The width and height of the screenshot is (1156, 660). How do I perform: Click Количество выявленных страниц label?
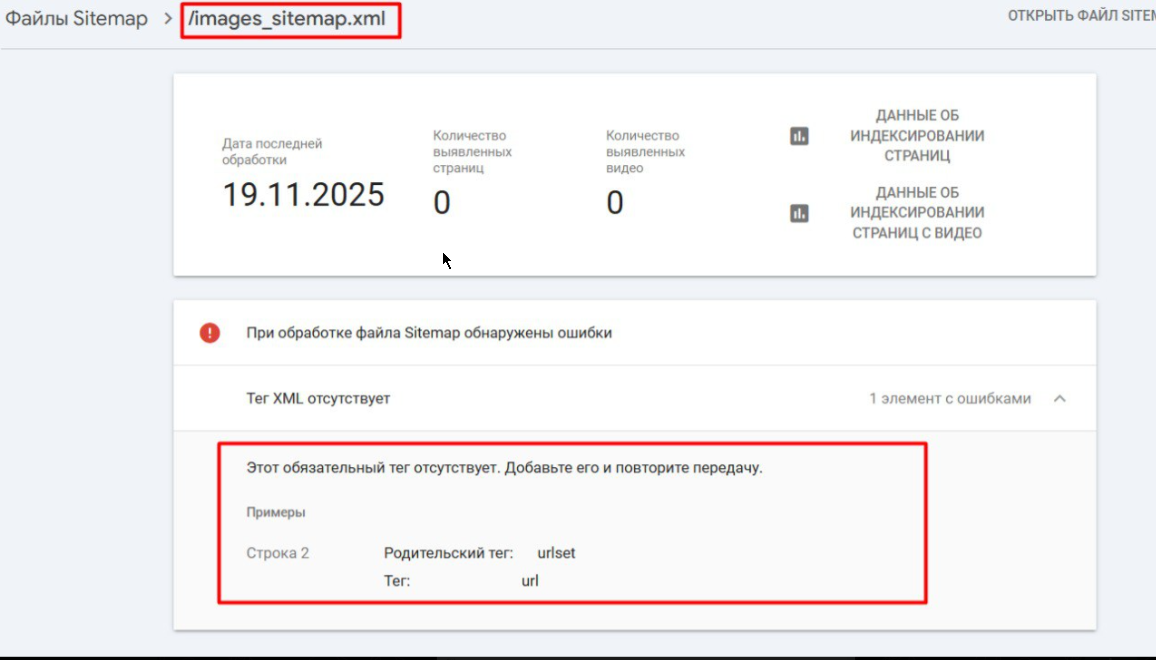point(473,152)
